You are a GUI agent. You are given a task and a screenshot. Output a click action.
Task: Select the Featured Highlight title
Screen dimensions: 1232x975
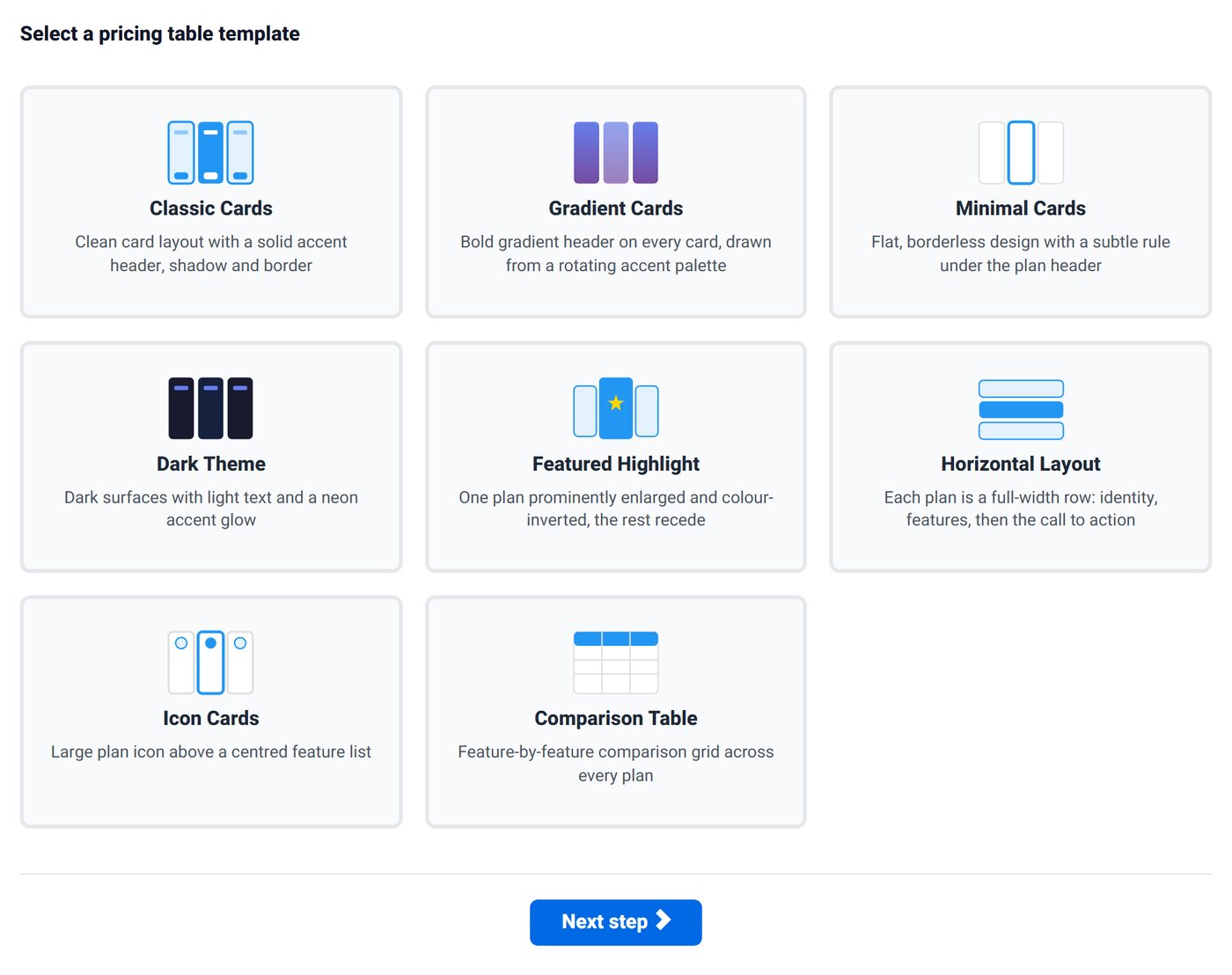pos(616,464)
